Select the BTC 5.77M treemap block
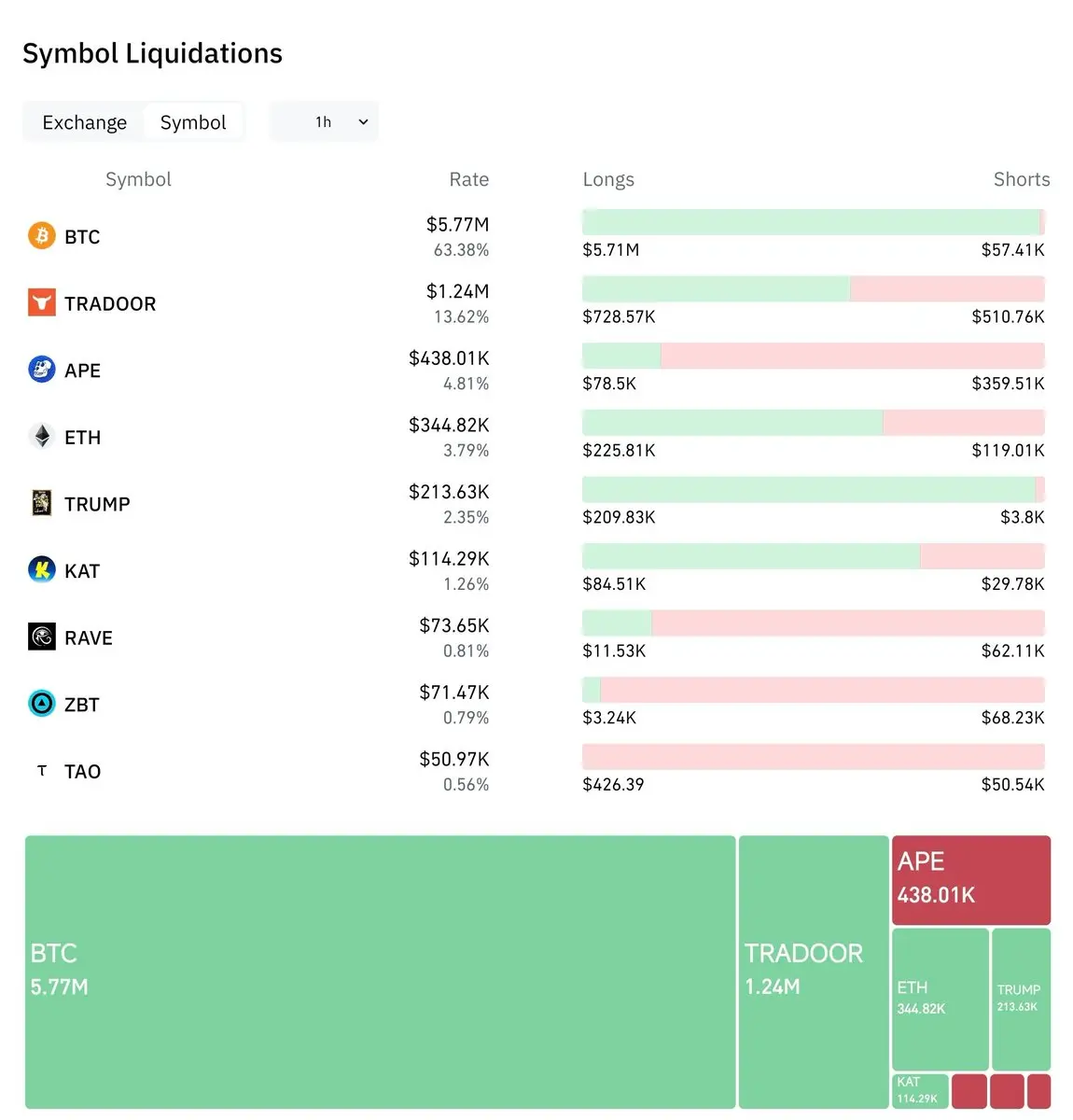Viewport: 1073px width, 1120px height. tap(380, 972)
